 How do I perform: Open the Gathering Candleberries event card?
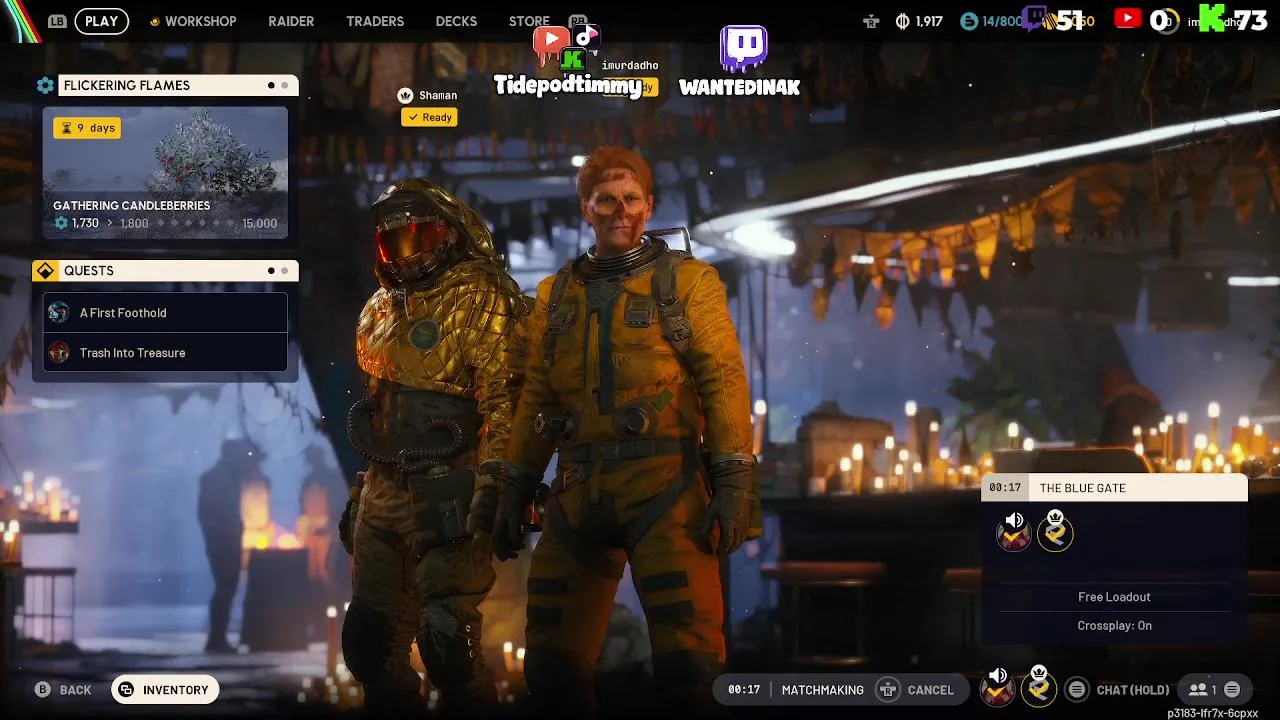tap(165, 173)
